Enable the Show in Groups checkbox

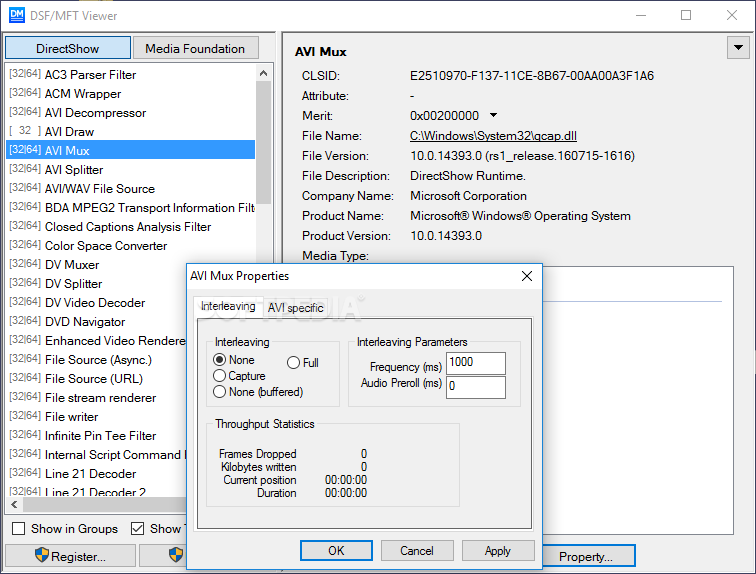tap(18, 529)
